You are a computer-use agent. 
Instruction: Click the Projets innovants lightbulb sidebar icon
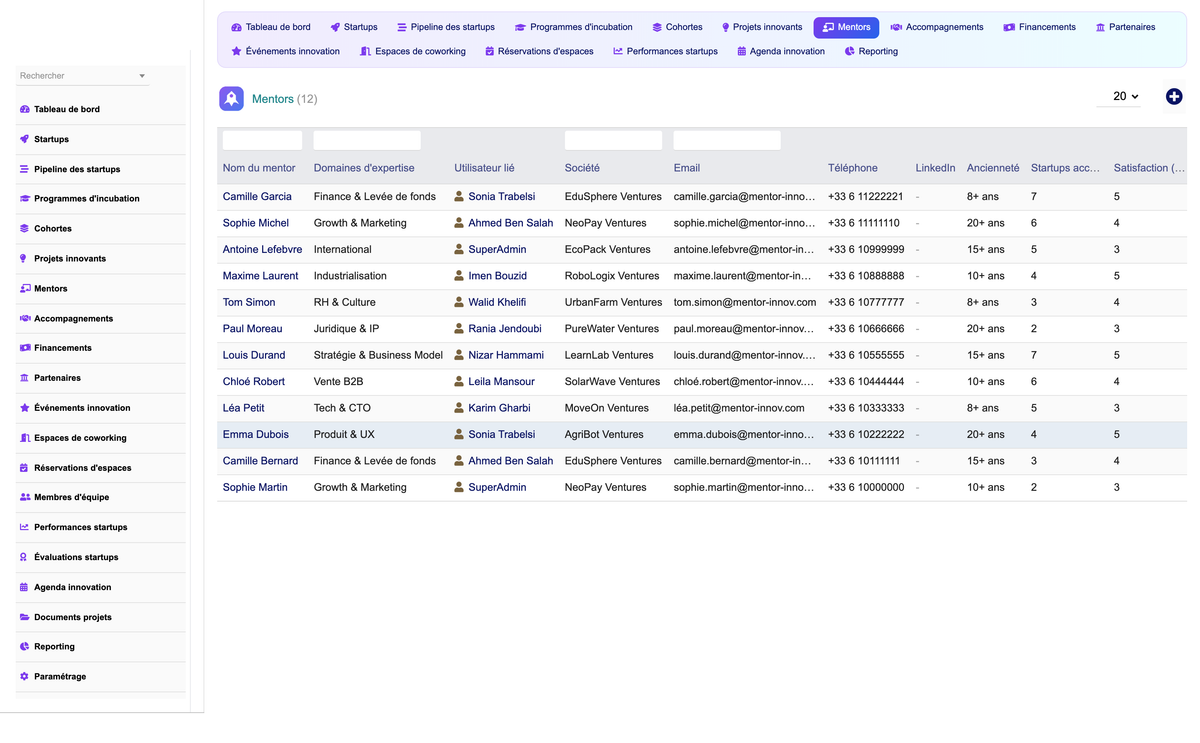(25, 258)
